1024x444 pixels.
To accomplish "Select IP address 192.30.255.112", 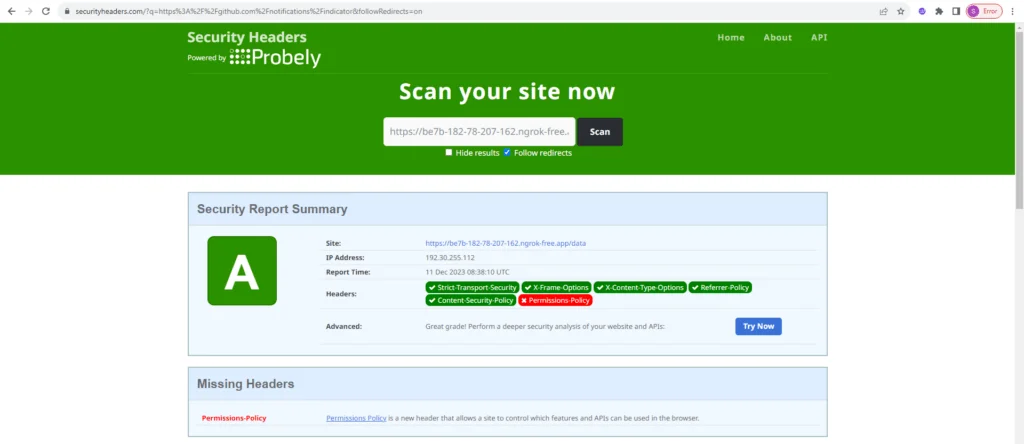I will (450, 257).
